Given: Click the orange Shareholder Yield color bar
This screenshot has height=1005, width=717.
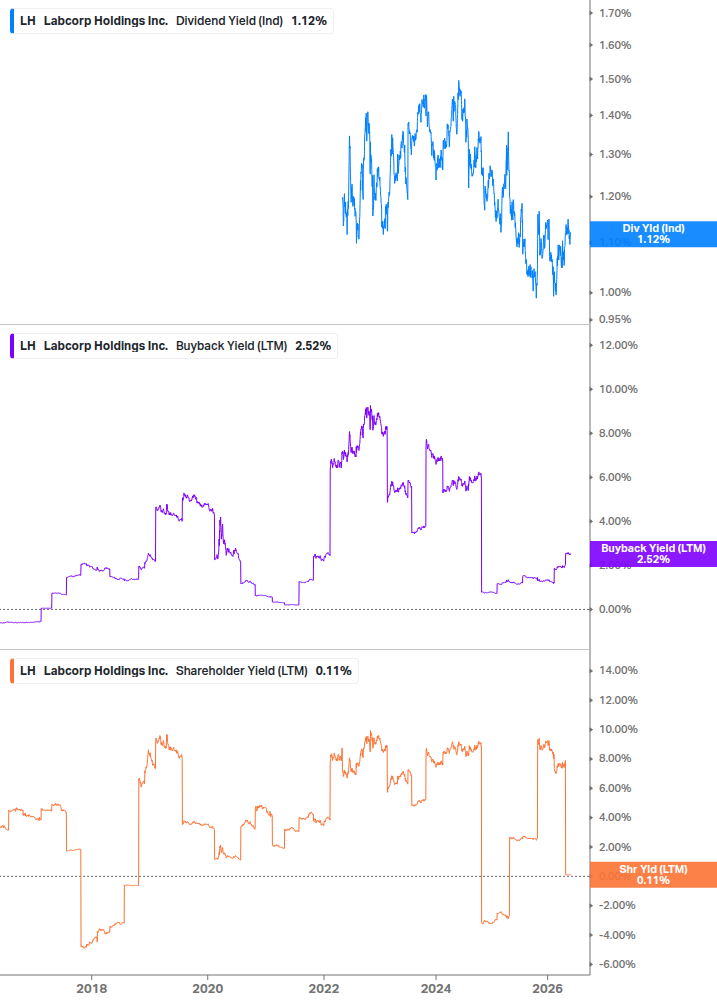Looking at the screenshot, I should (x=12, y=671).
